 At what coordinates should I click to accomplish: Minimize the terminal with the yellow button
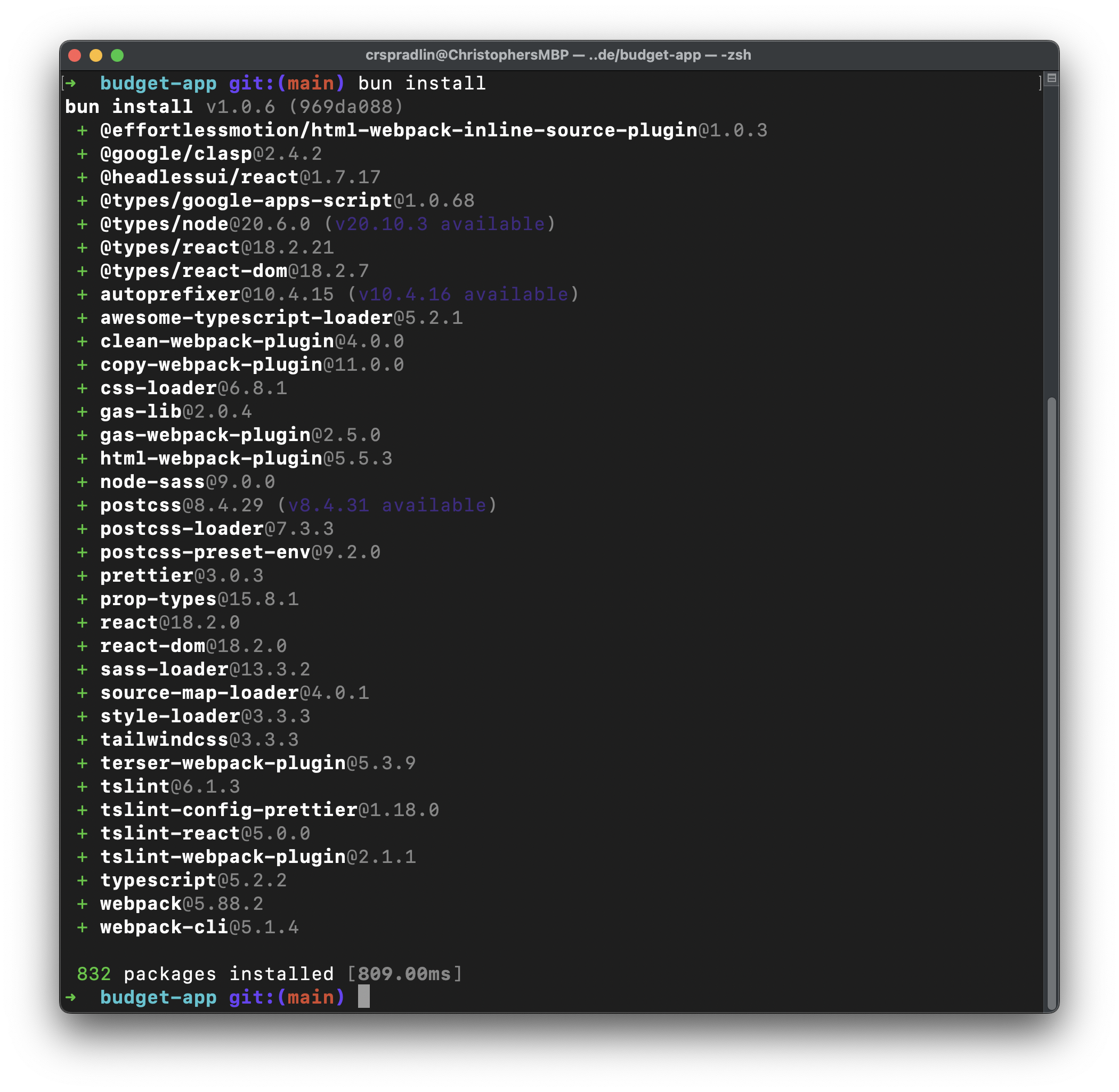click(x=96, y=55)
